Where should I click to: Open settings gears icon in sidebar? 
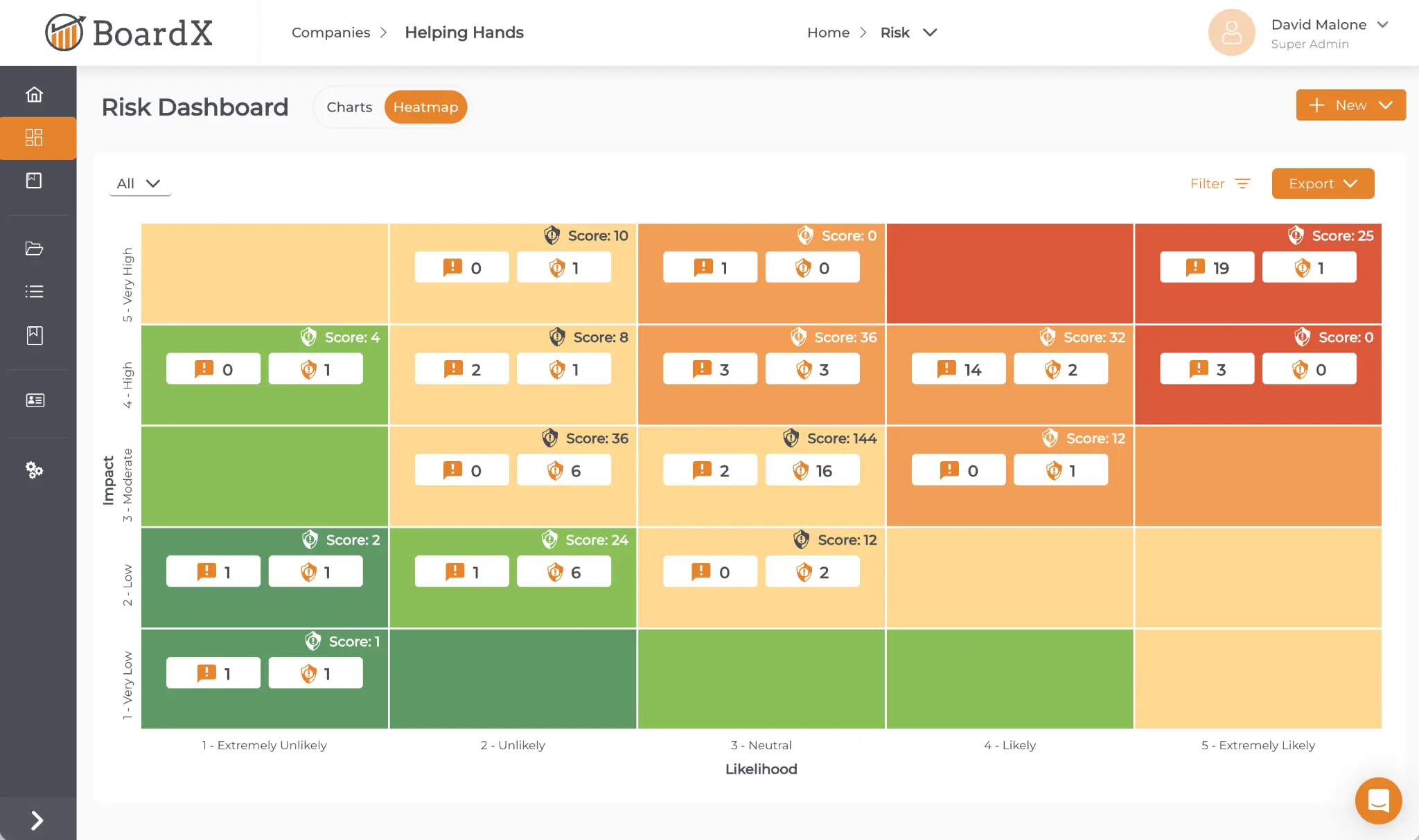tap(35, 470)
